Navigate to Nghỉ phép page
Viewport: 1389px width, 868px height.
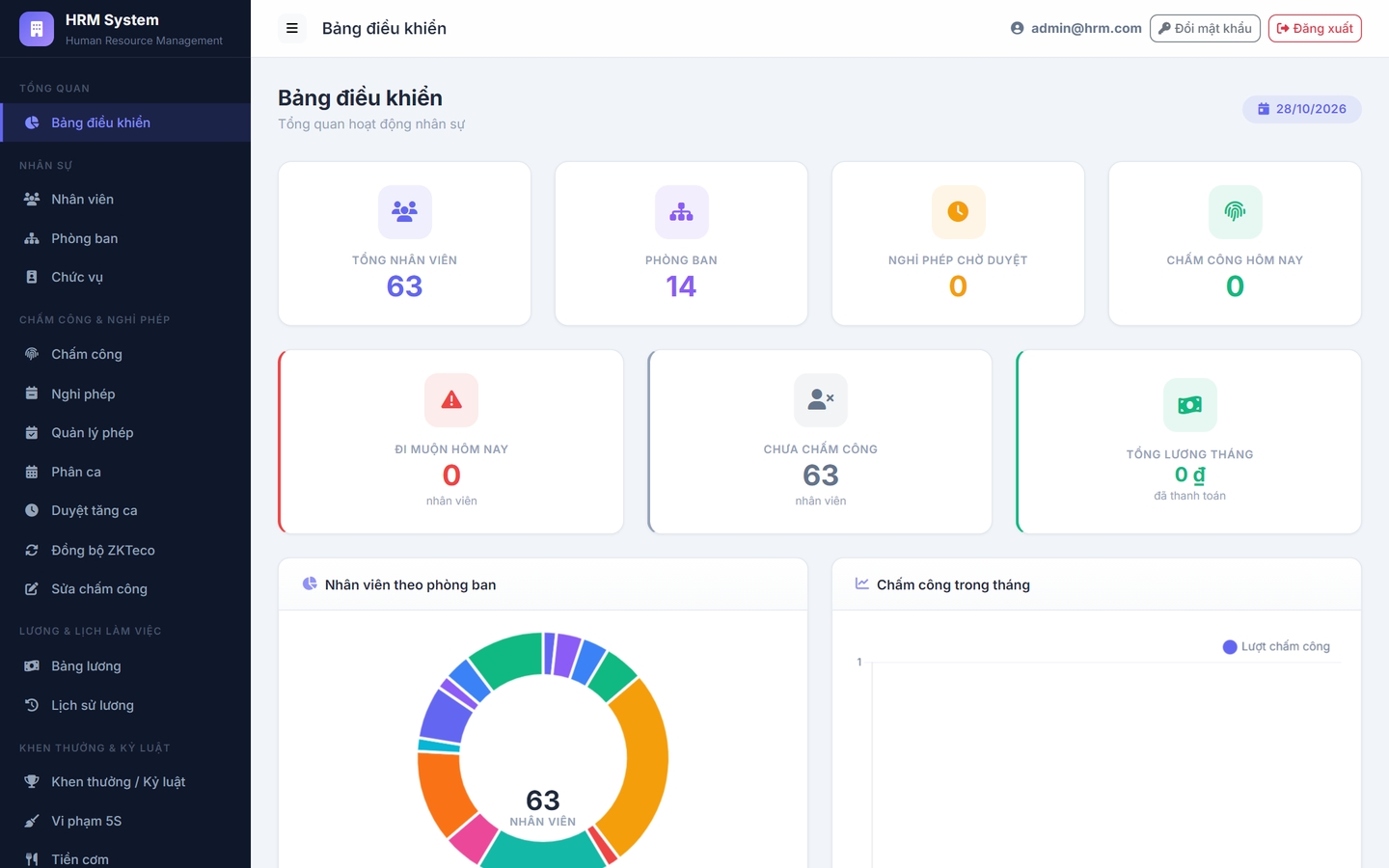[125, 393]
